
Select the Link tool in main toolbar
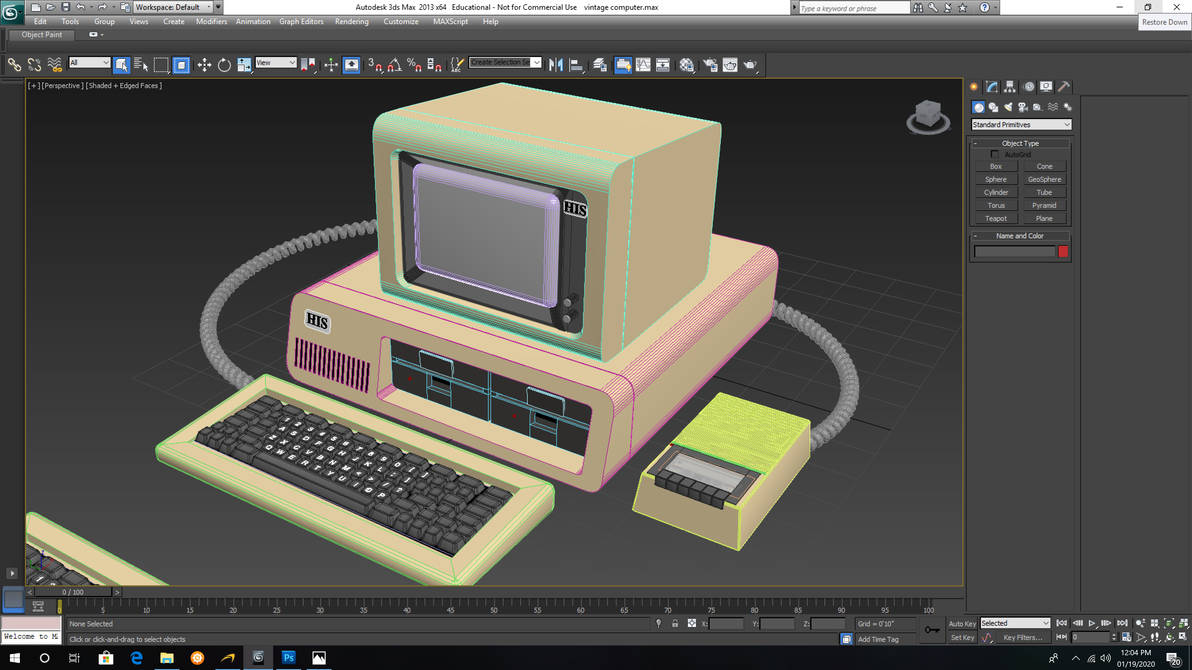14,65
